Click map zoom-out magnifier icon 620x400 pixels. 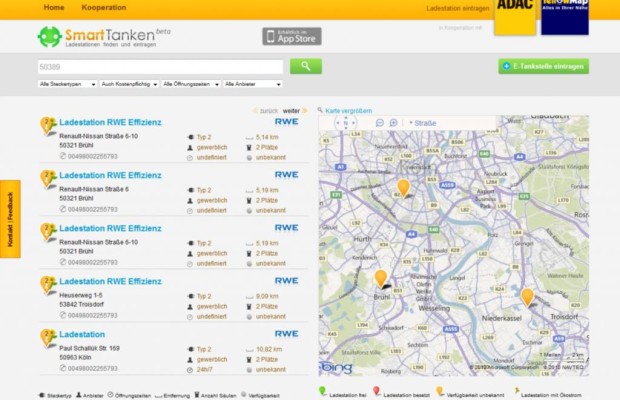tap(380, 123)
